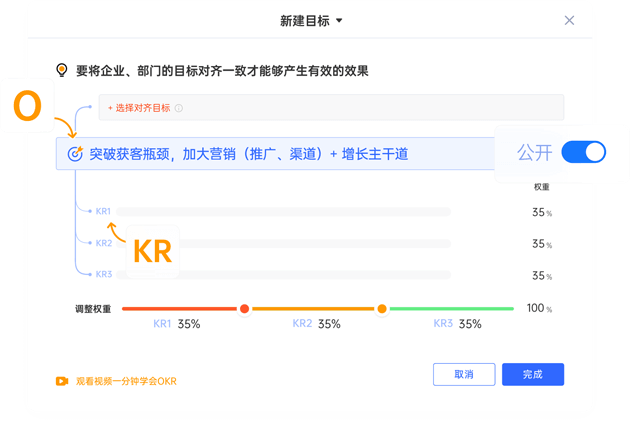Screen dimensions: 630x421
Task: Click the KR1 weight 35% value
Action: tap(542, 212)
